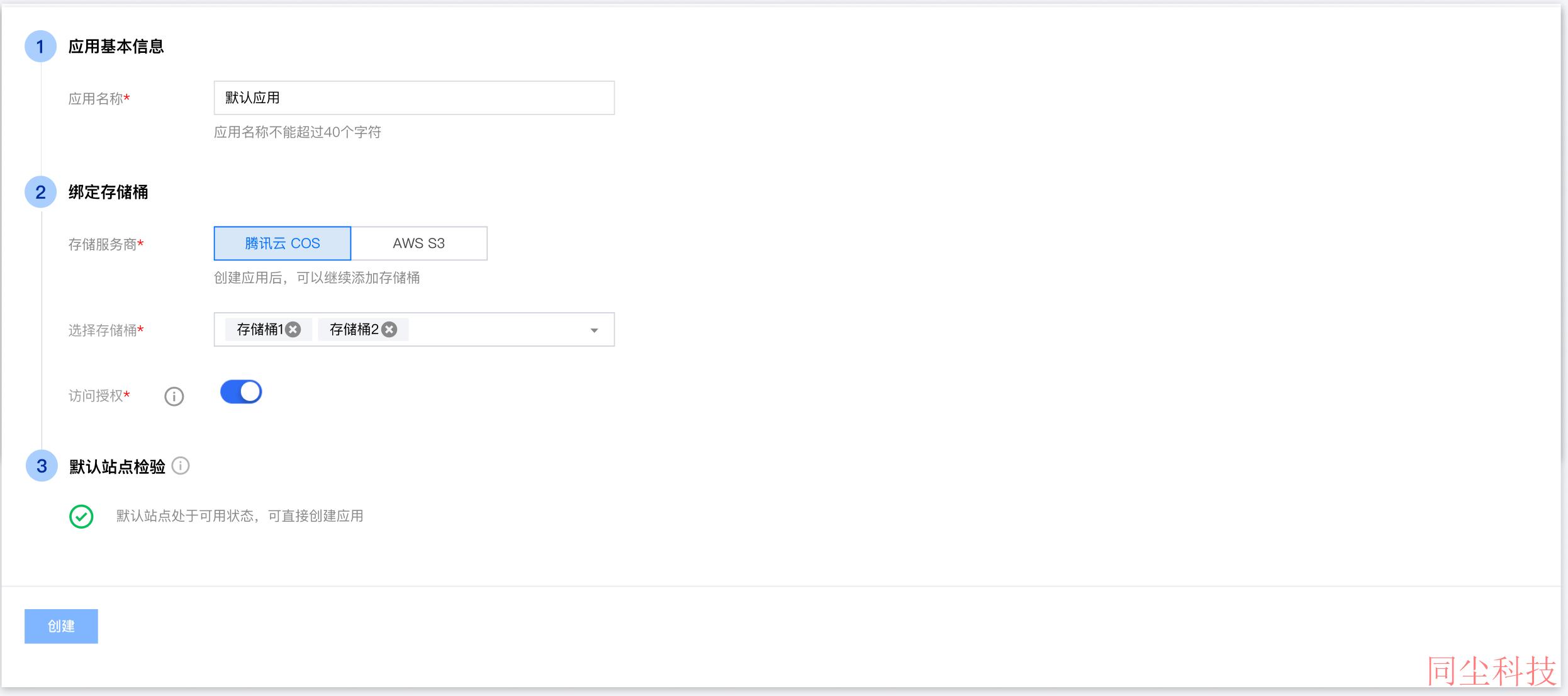Image resolution: width=1568 pixels, height=696 pixels.
Task: Expand the 选择存储桶 dropdown arrow
Action: pos(594,330)
